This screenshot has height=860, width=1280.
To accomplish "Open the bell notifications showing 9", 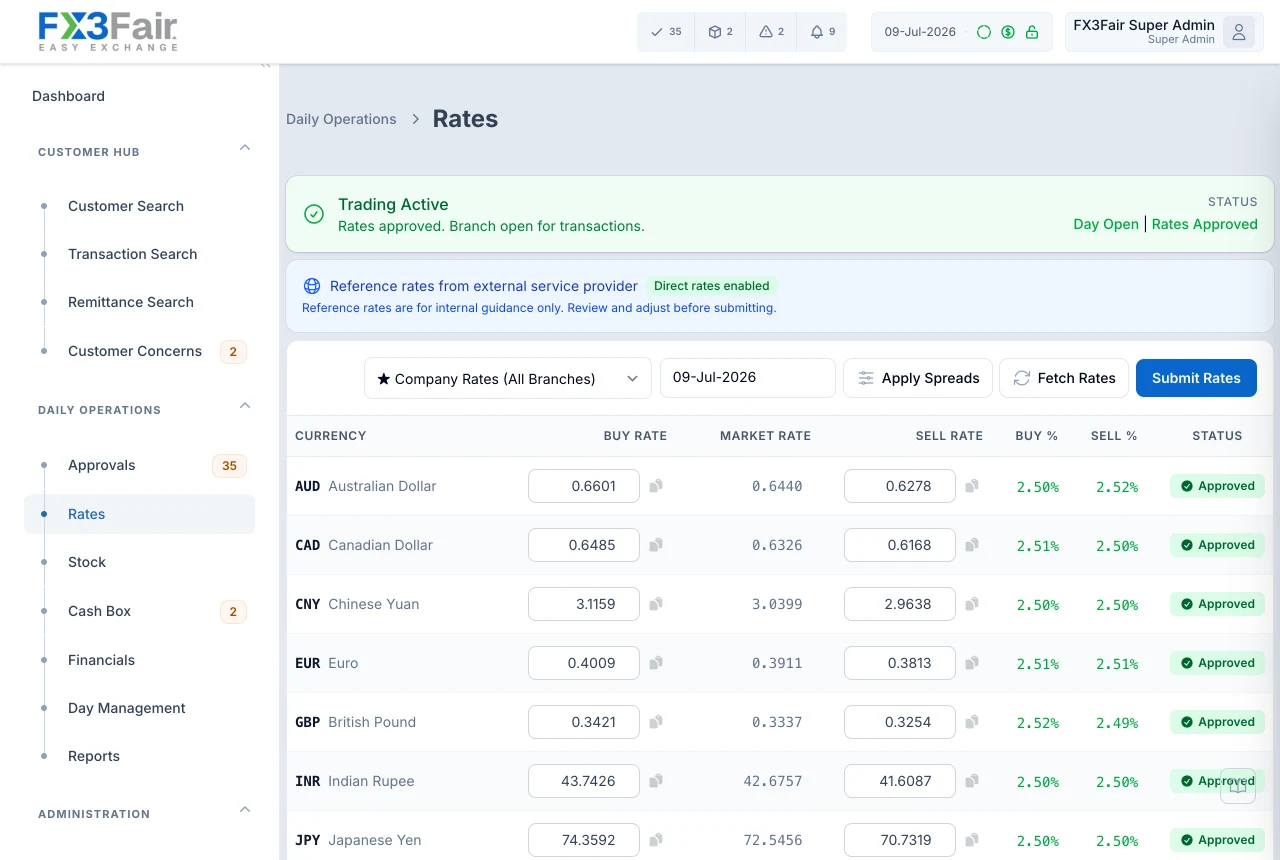I will (822, 32).
